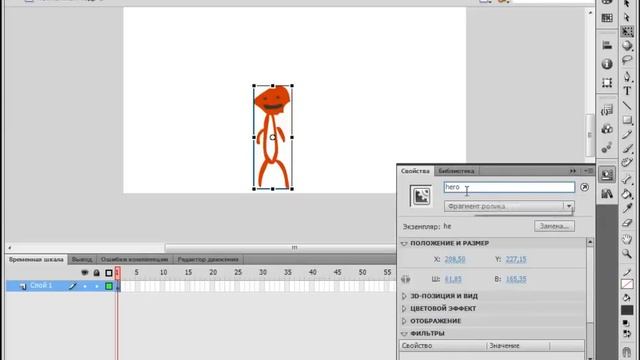The image size is (640, 360).
Task: Select layer Слой 1 in timeline
Action: (x=41, y=286)
